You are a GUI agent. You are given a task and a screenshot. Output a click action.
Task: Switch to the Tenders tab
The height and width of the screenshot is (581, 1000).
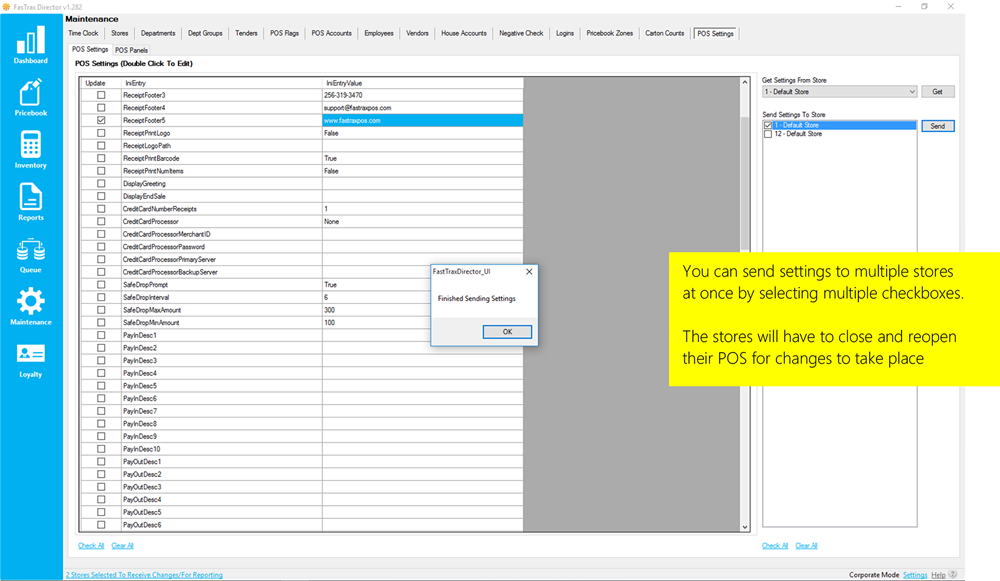coord(246,33)
